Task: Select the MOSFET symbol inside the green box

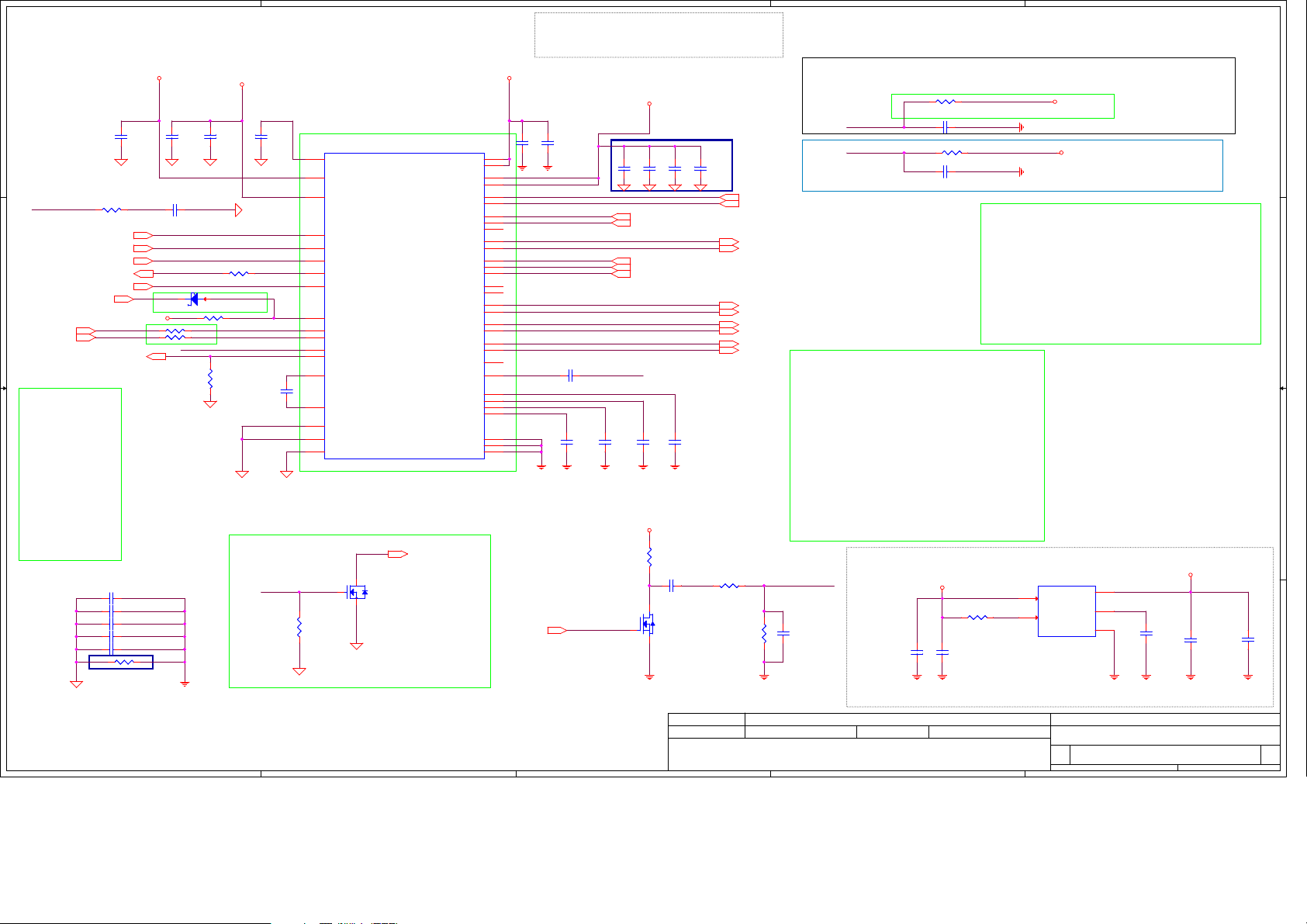Action: click(356, 593)
